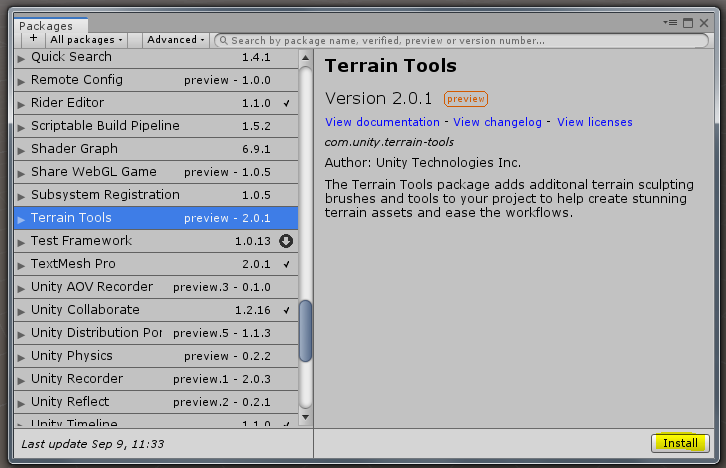726x468 pixels.
Task: Click the checkmark beside Unity Collaborate
Action: pyautogui.click(x=287, y=310)
